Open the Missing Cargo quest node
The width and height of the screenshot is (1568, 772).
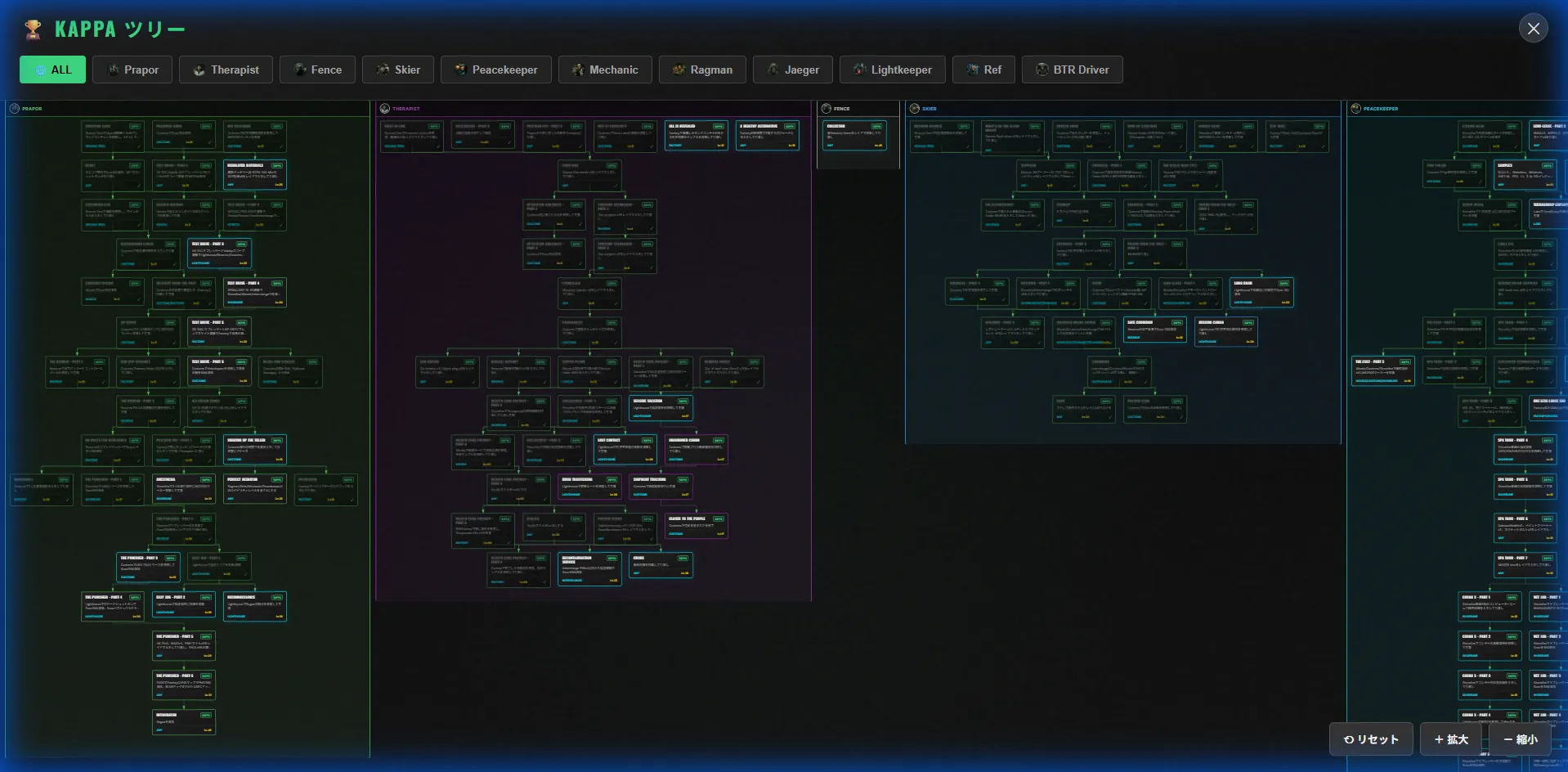(1225, 332)
